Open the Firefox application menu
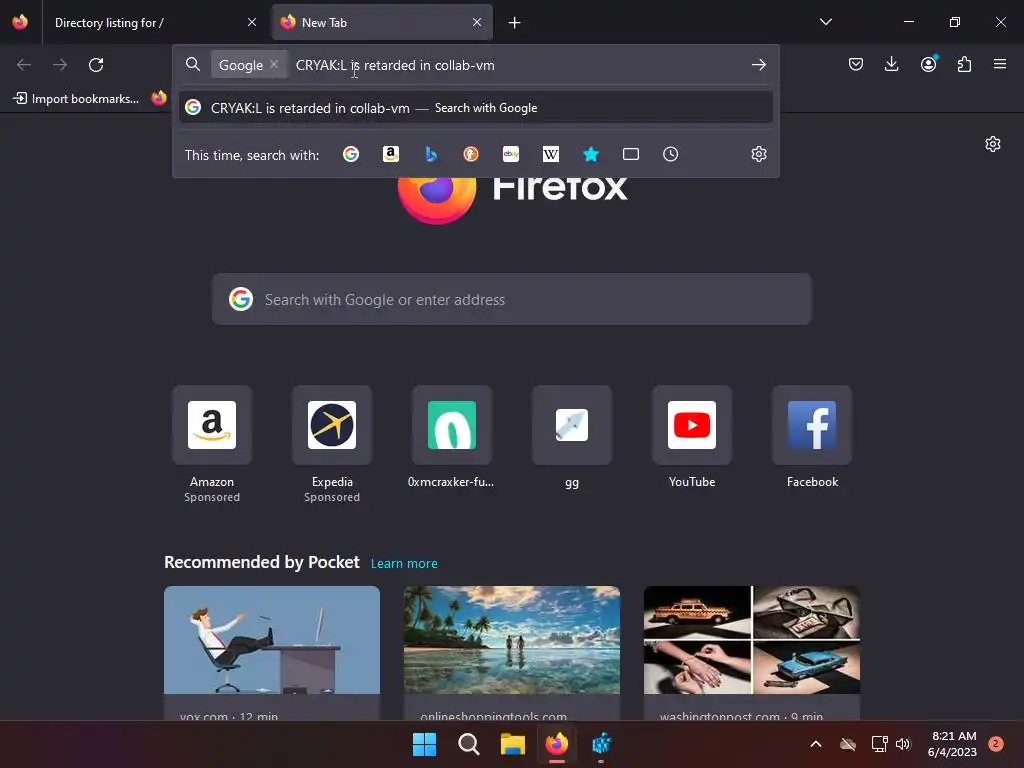The height and width of the screenshot is (768, 1024). [1000, 64]
